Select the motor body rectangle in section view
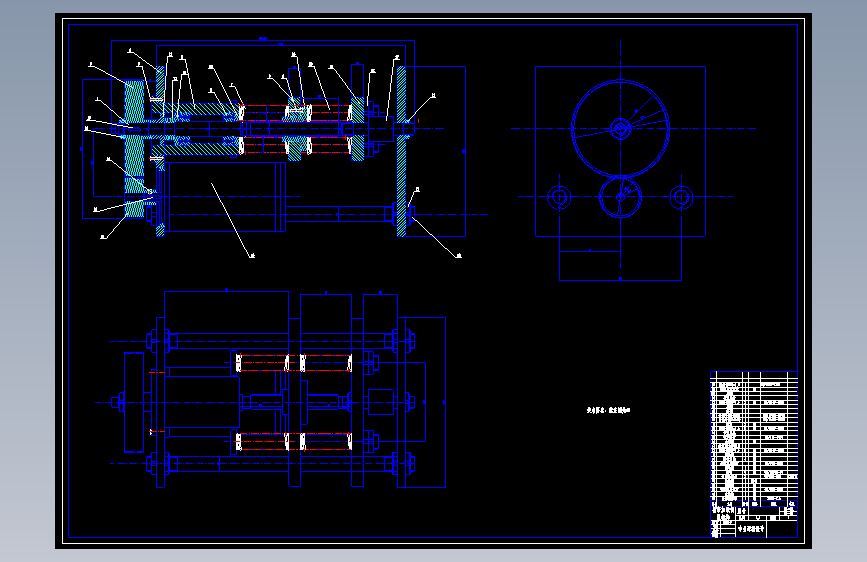 [x=223, y=196]
